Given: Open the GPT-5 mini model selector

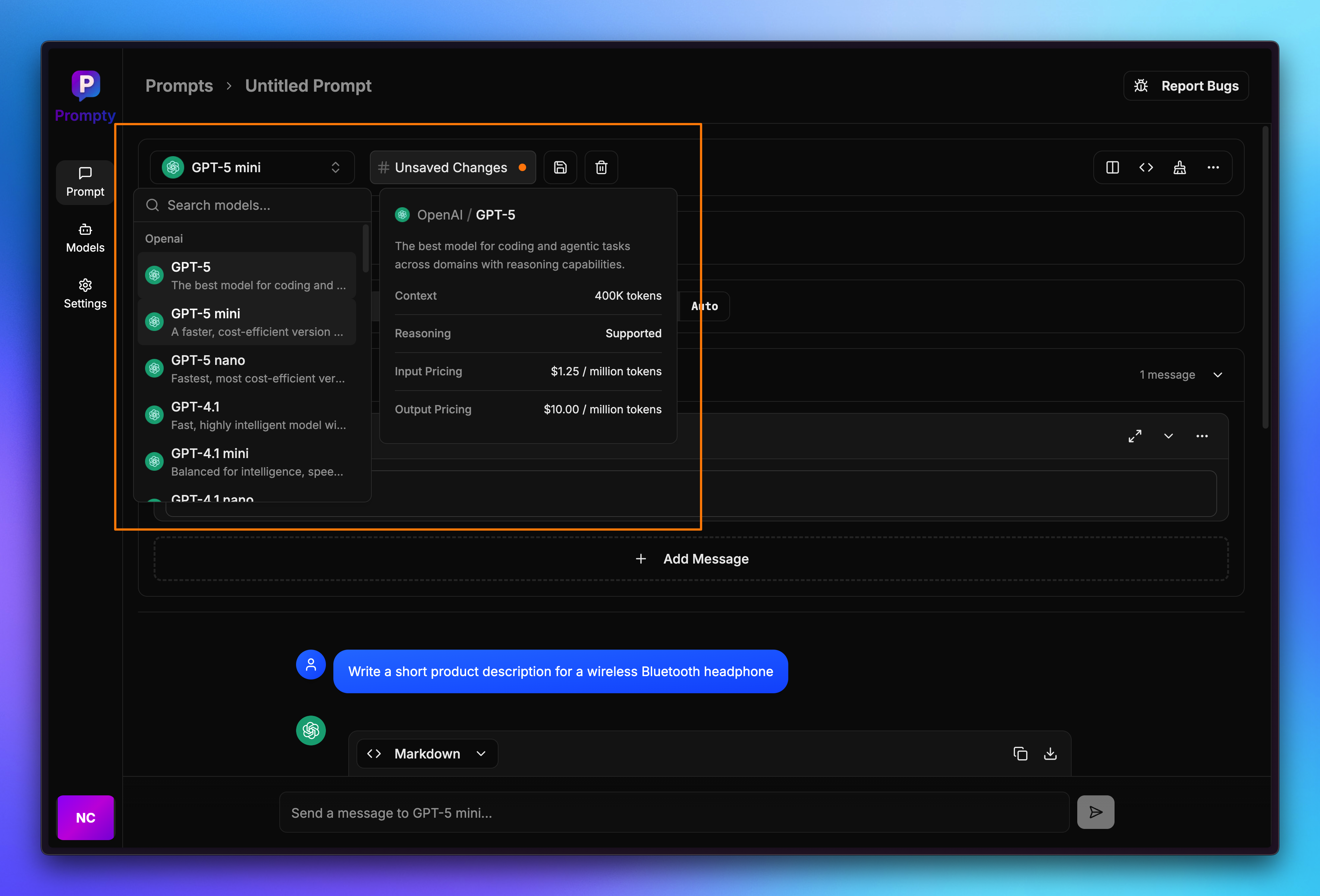Looking at the screenshot, I should (252, 167).
